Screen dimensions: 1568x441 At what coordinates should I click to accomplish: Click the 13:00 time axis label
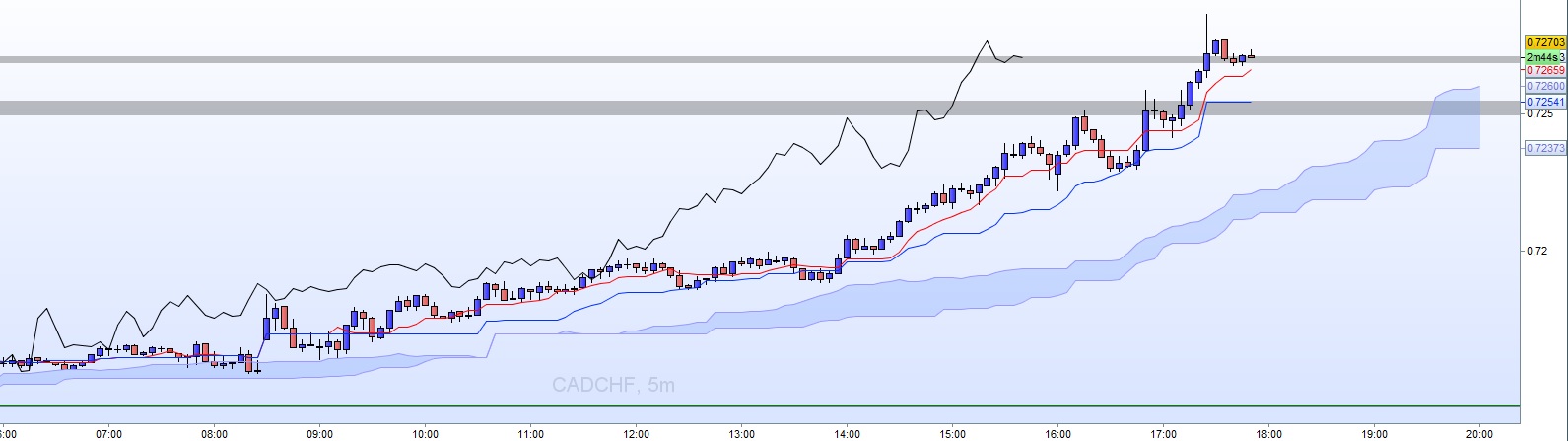(741, 433)
